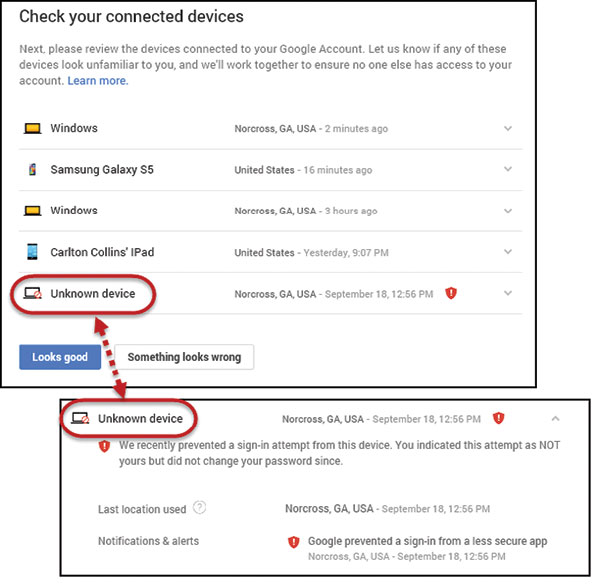Select the Samsung Galaxy S5 device name
The width and height of the screenshot is (600, 588).
(102, 170)
